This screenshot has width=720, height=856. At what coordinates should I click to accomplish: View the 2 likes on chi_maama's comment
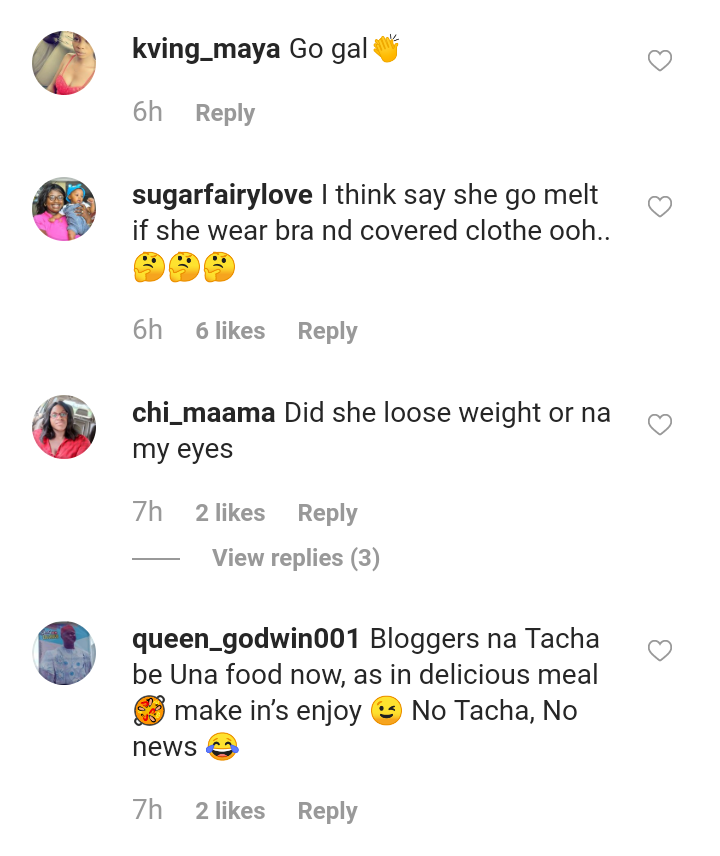point(230,513)
